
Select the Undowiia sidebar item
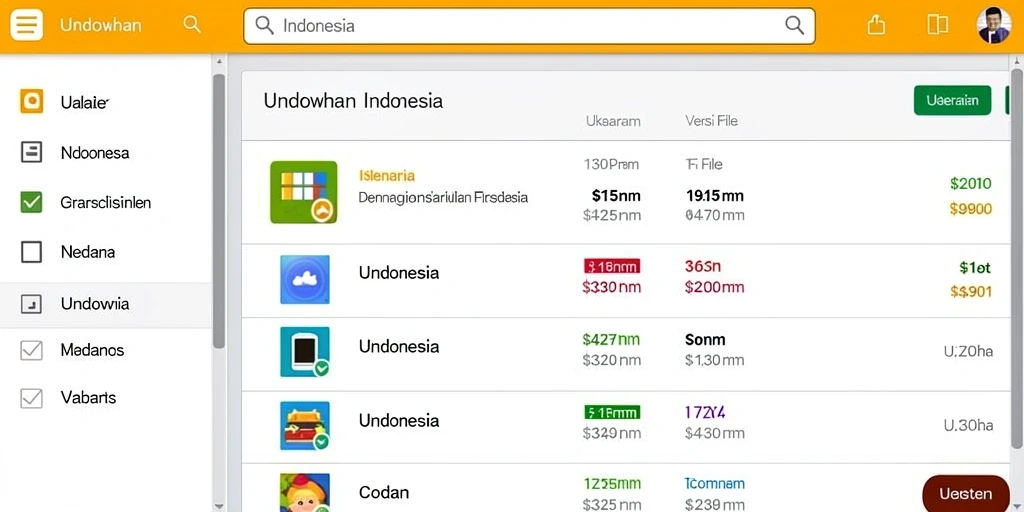pos(106,304)
